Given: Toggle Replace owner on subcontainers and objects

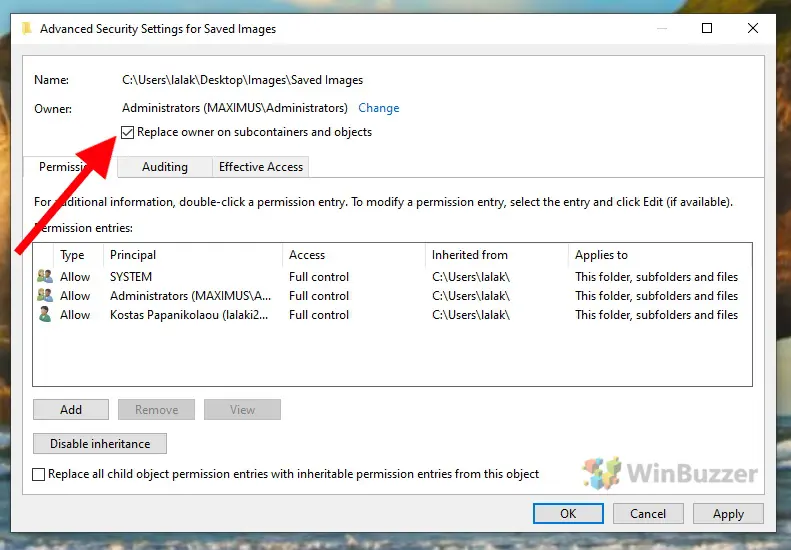Looking at the screenshot, I should 128,132.
